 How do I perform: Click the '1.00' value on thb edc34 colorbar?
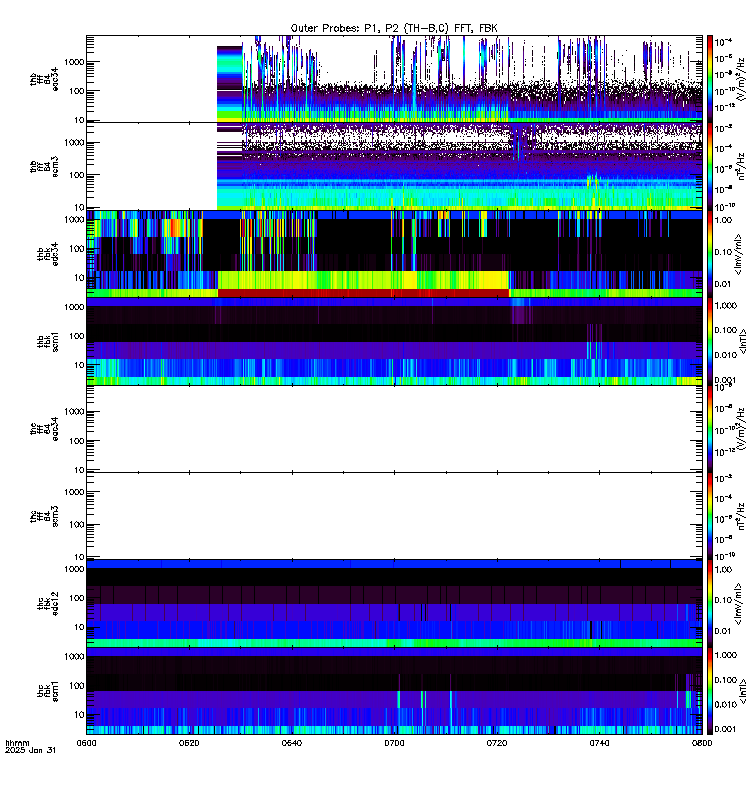723,220
